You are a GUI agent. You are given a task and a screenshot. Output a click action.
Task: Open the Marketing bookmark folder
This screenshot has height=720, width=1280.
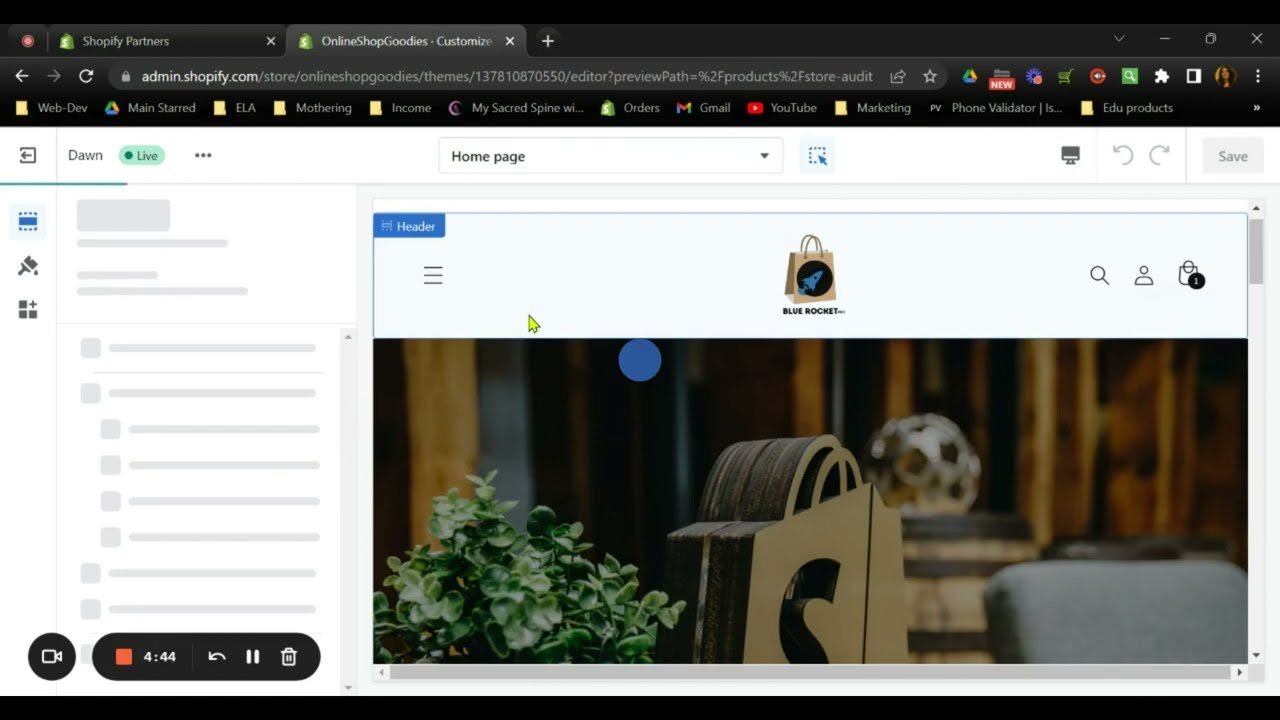[x=872, y=108]
